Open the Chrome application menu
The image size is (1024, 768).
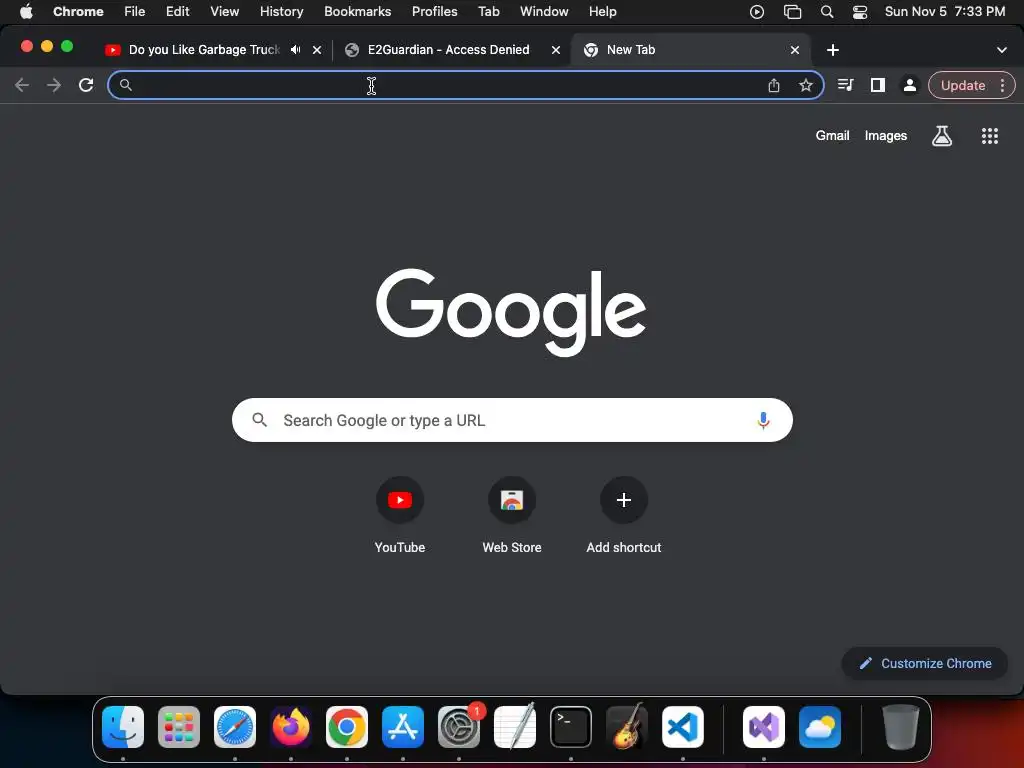78,11
